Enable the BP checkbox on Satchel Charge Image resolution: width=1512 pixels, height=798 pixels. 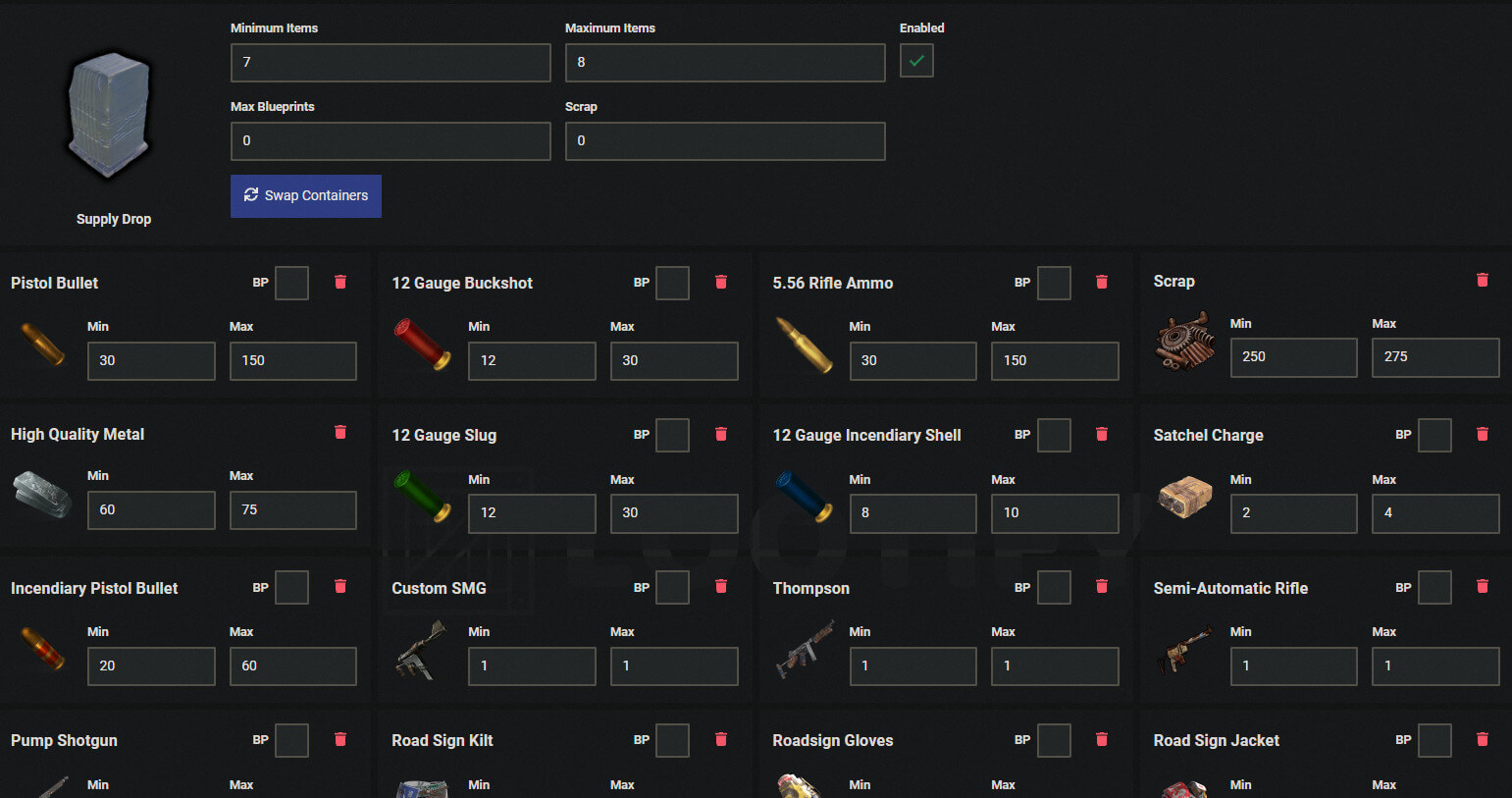coord(1434,435)
